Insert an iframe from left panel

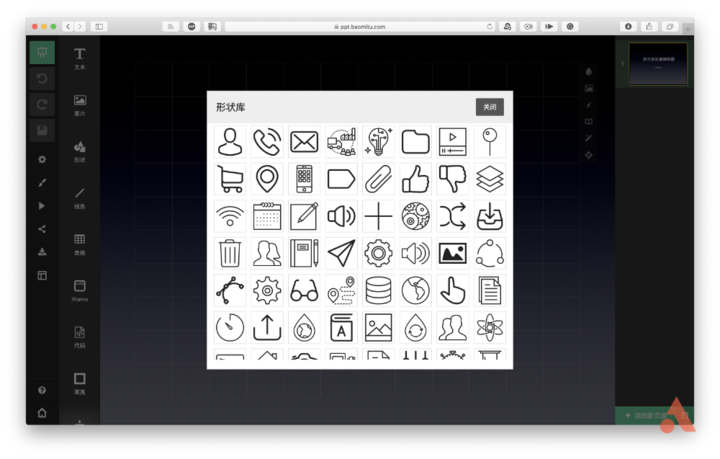(x=79, y=291)
